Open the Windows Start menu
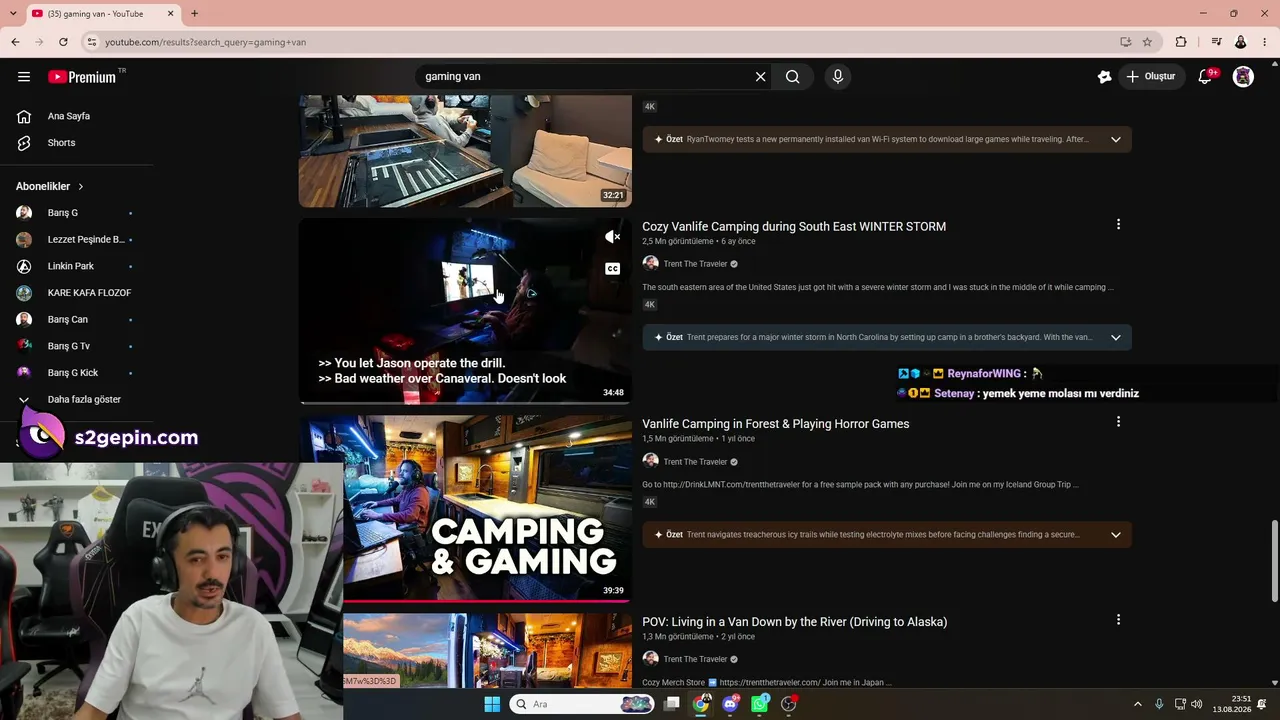Viewport: 1280px width, 720px height. 492,704
